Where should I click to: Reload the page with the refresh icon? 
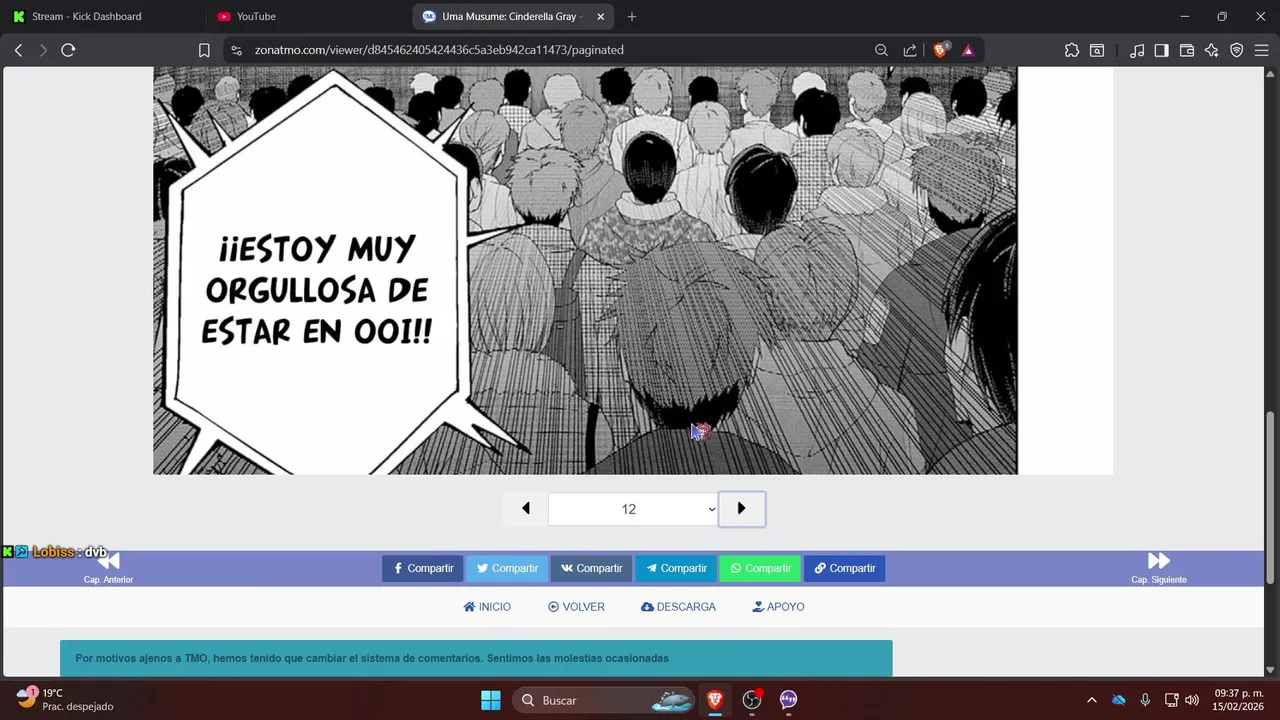(x=68, y=50)
